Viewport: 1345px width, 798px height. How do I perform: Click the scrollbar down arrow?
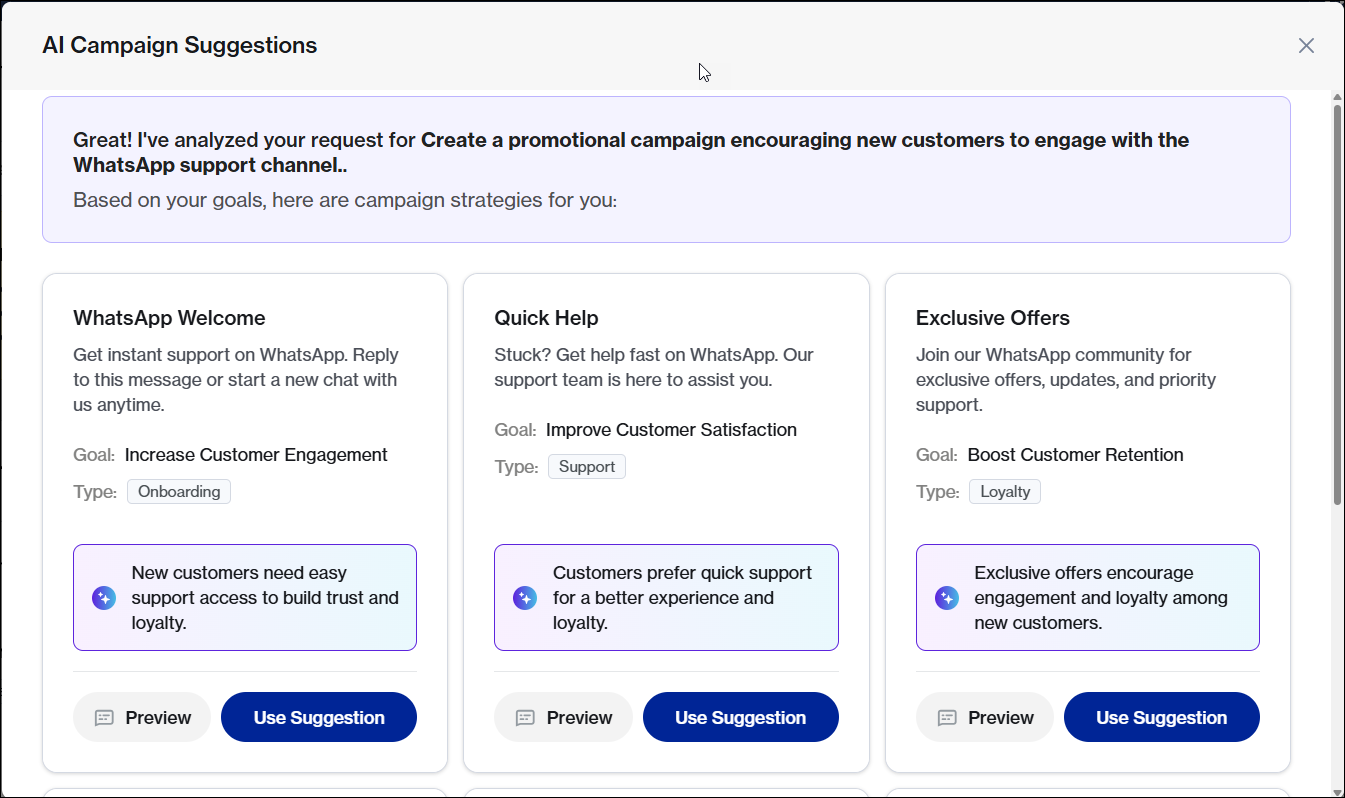coord(1337,790)
